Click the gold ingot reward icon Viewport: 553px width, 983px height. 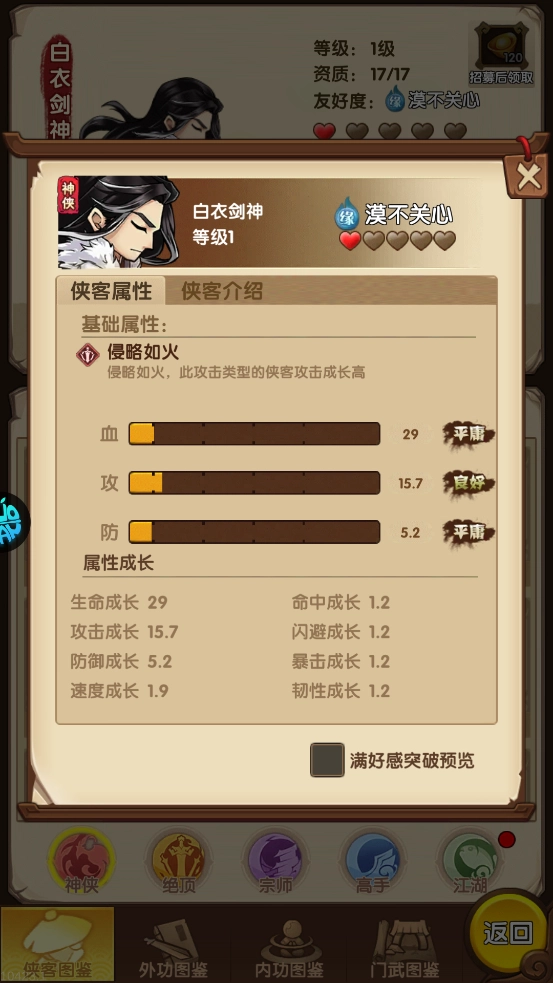[x=502, y=49]
